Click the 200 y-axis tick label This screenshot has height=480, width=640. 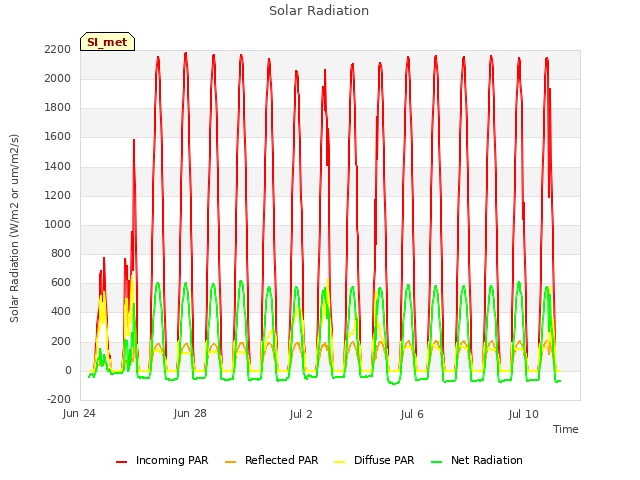(61, 341)
